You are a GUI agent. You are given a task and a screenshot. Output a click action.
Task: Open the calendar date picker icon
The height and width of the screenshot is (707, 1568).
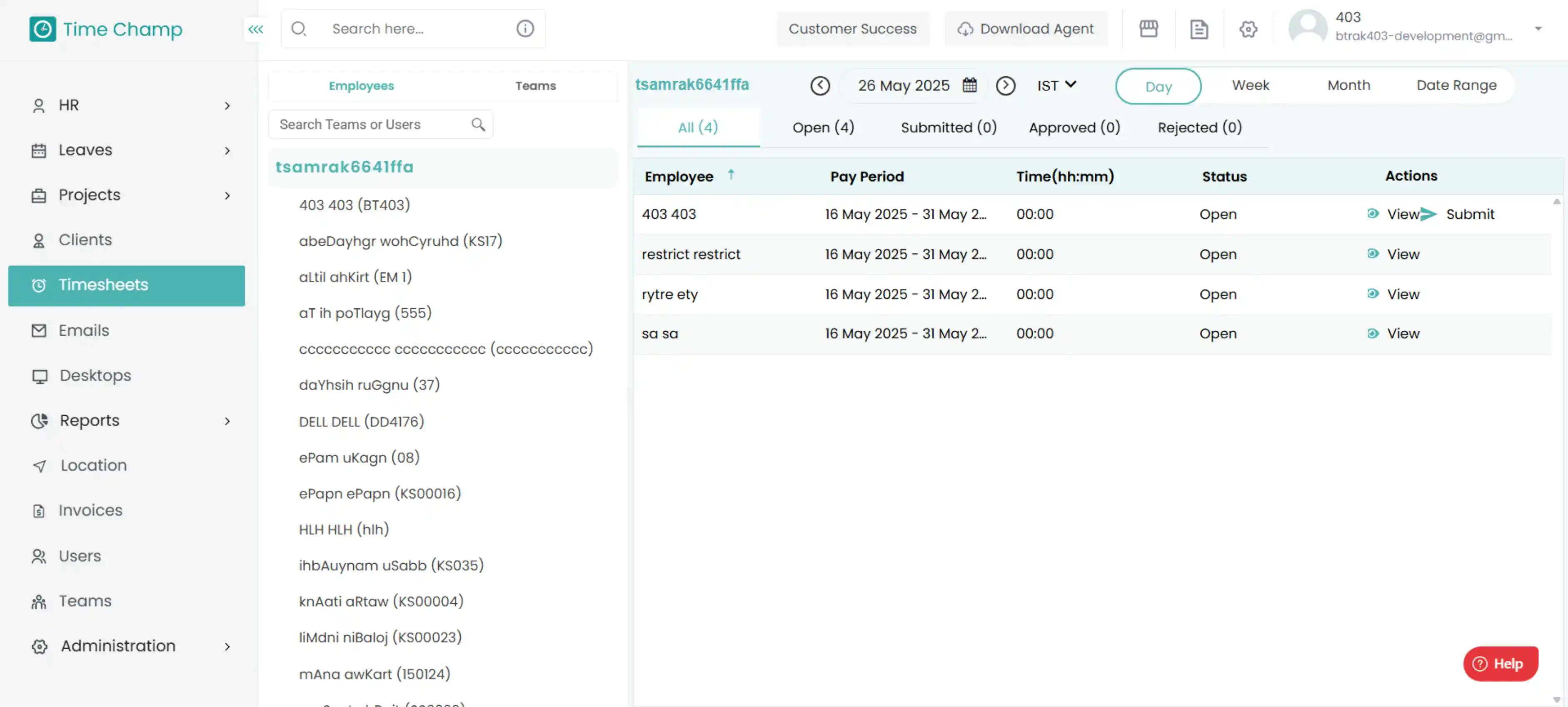click(x=969, y=85)
